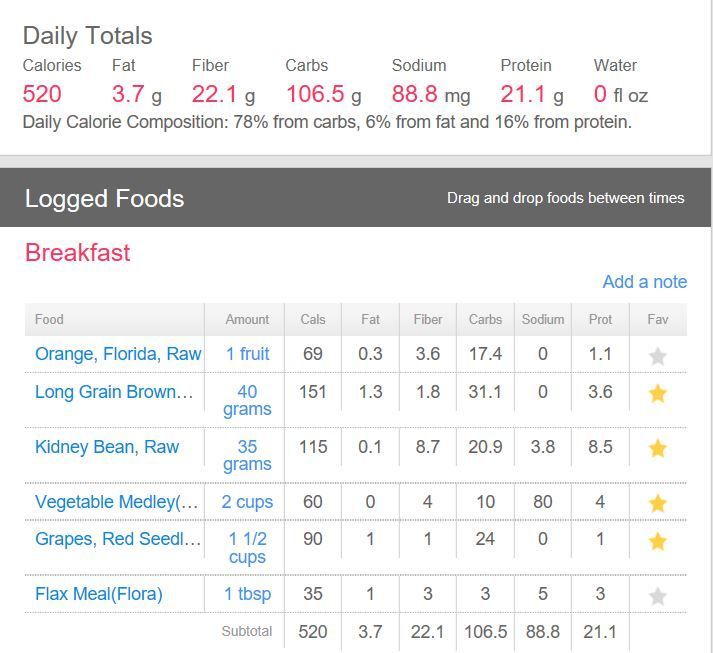Open the Grapes, Red Seedless entry
This screenshot has height=653, width=713.
pyautogui.click(x=118, y=540)
